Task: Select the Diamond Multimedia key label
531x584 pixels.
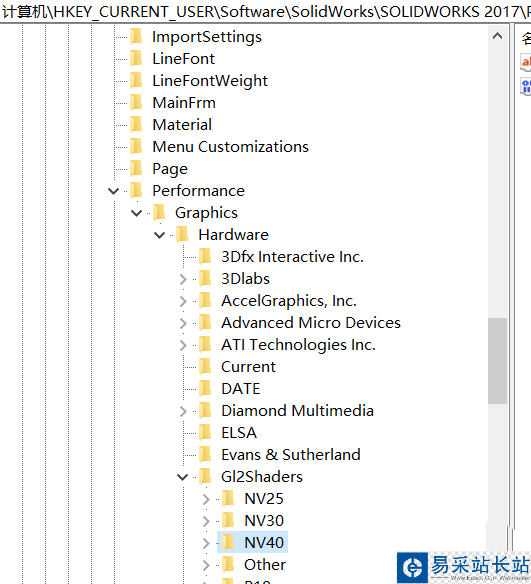Action: pos(297,410)
